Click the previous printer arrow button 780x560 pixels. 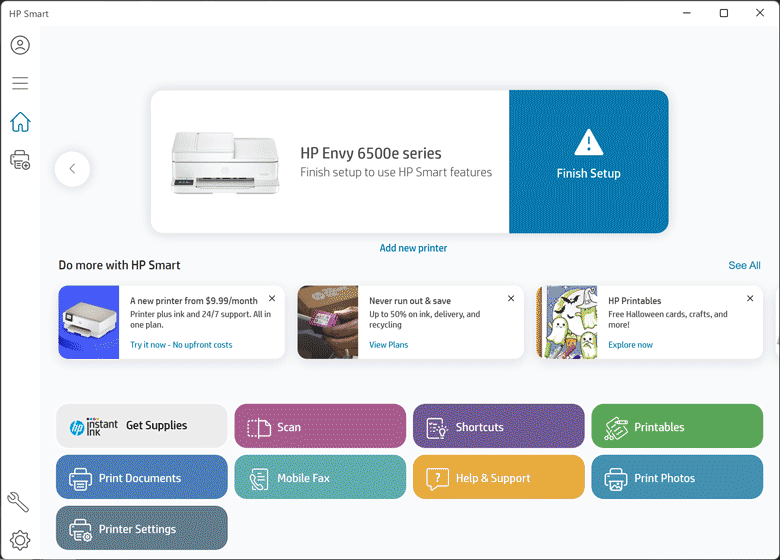point(73,169)
